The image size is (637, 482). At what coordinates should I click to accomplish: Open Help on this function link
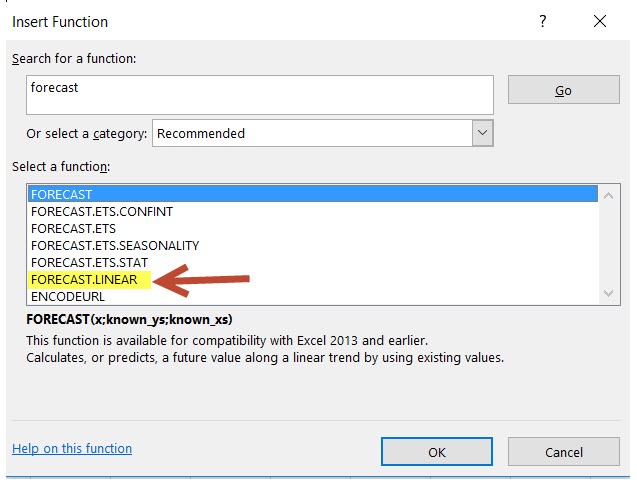point(72,449)
